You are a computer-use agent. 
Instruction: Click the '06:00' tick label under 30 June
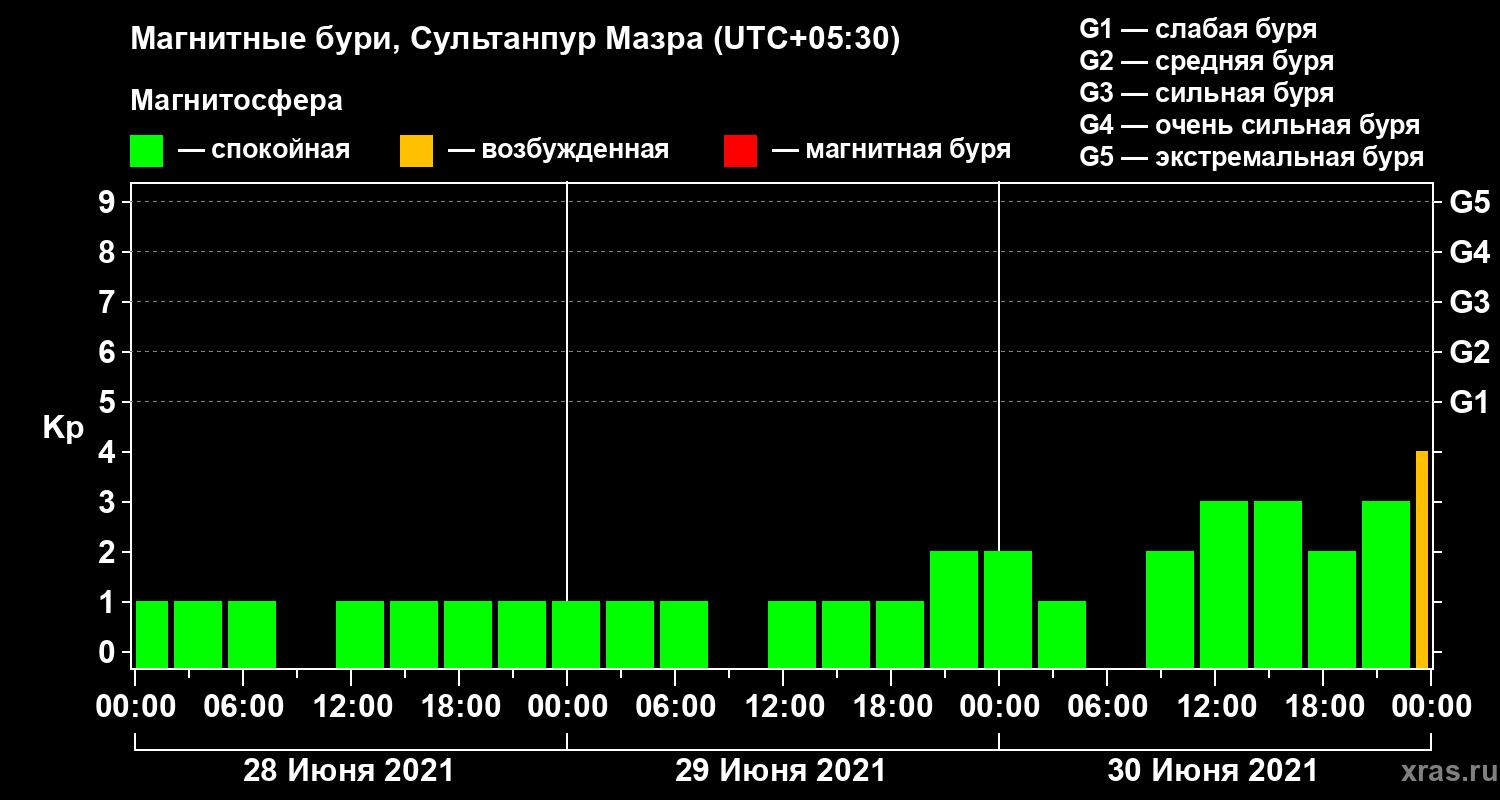pyautogui.click(x=1107, y=706)
